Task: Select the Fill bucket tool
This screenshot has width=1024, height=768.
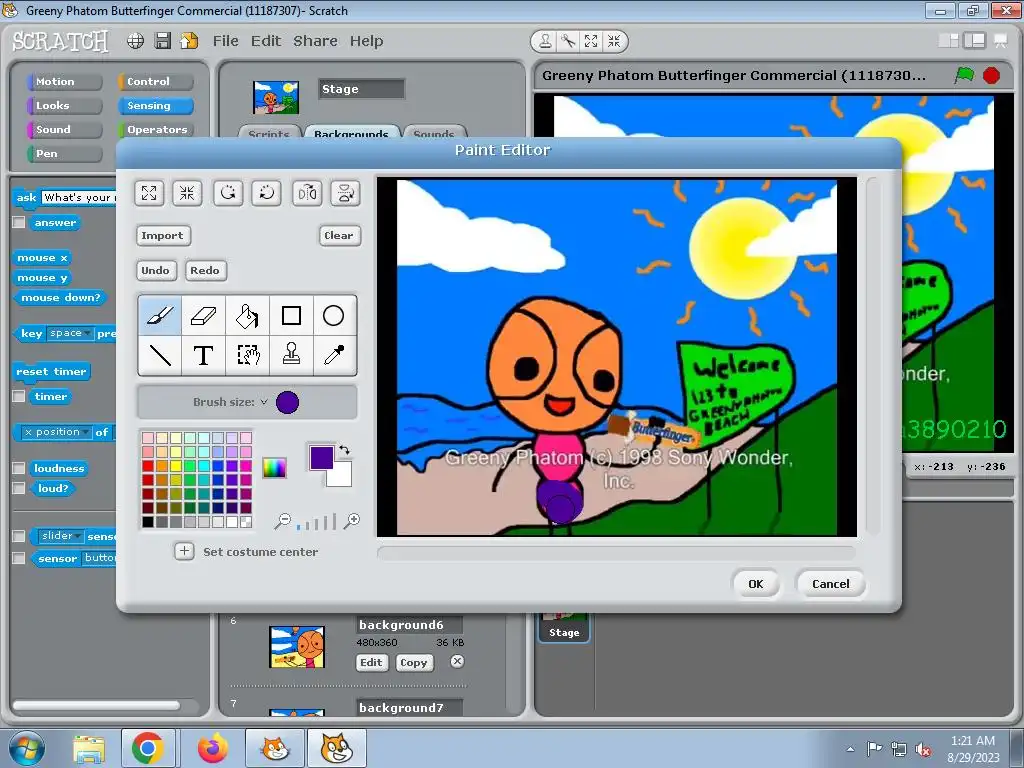Action: point(248,315)
